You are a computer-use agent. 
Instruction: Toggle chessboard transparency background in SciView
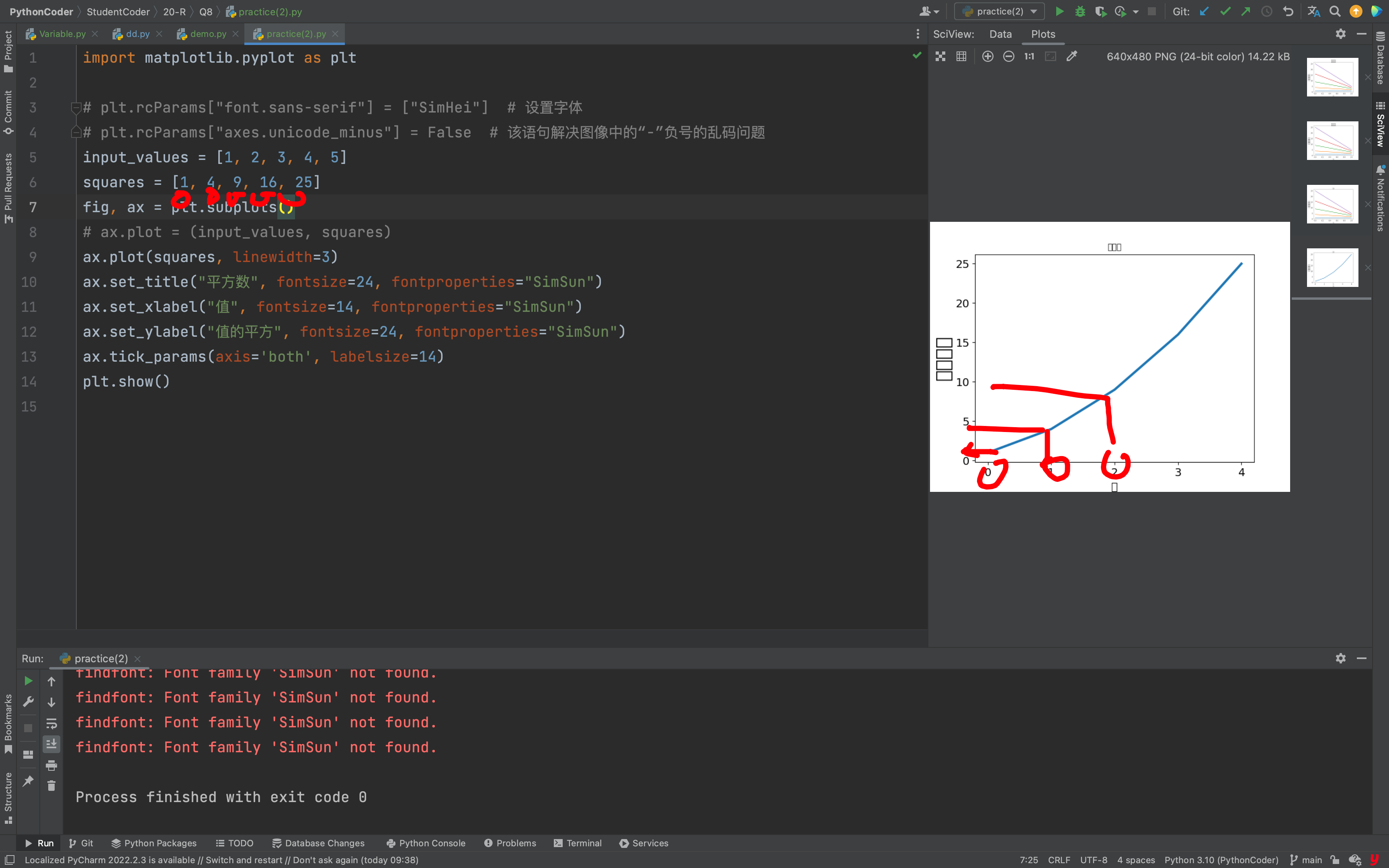click(x=940, y=56)
